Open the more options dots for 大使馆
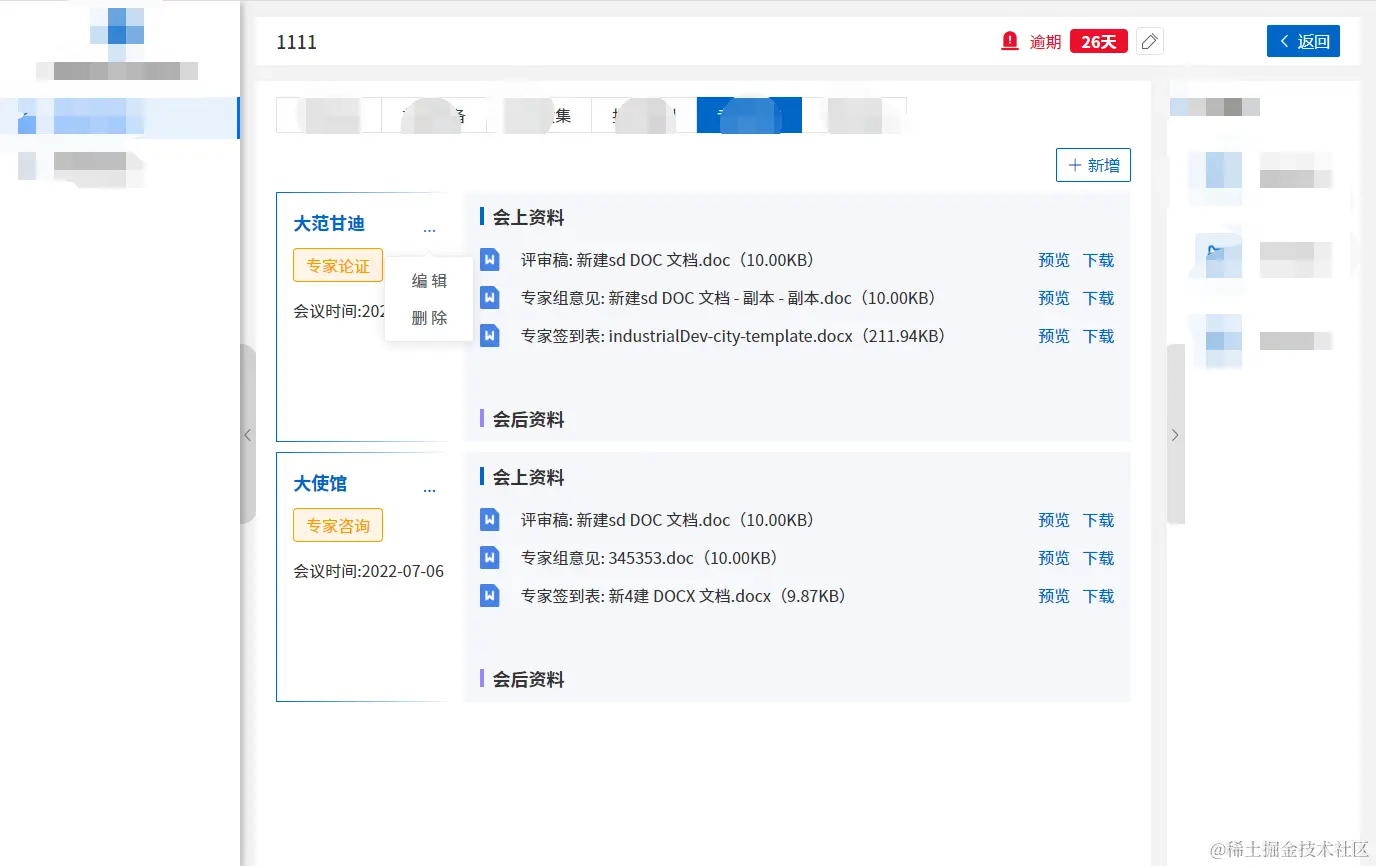Viewport: 1376px width, 866px height. [429, 490]
